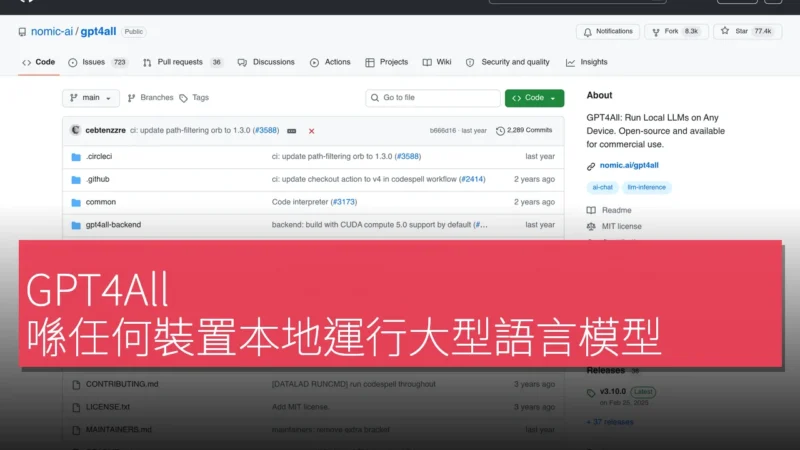
Task: Open cebtenzzre's profile link
Action: pyautogui.click(x=106, y=131)
